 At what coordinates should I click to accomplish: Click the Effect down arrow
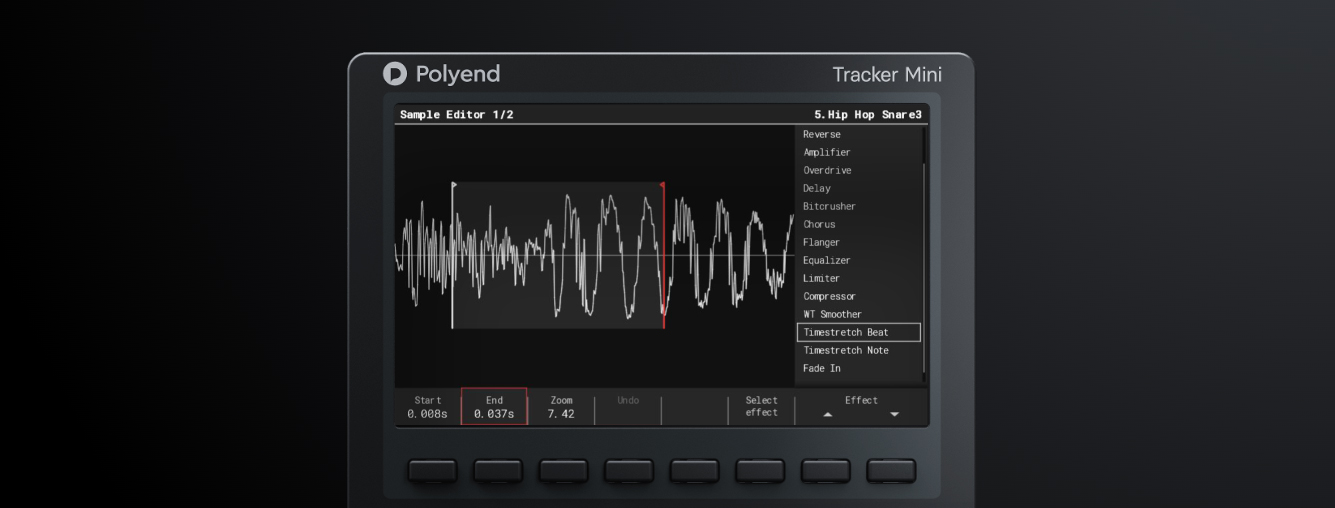click(894, 415)
